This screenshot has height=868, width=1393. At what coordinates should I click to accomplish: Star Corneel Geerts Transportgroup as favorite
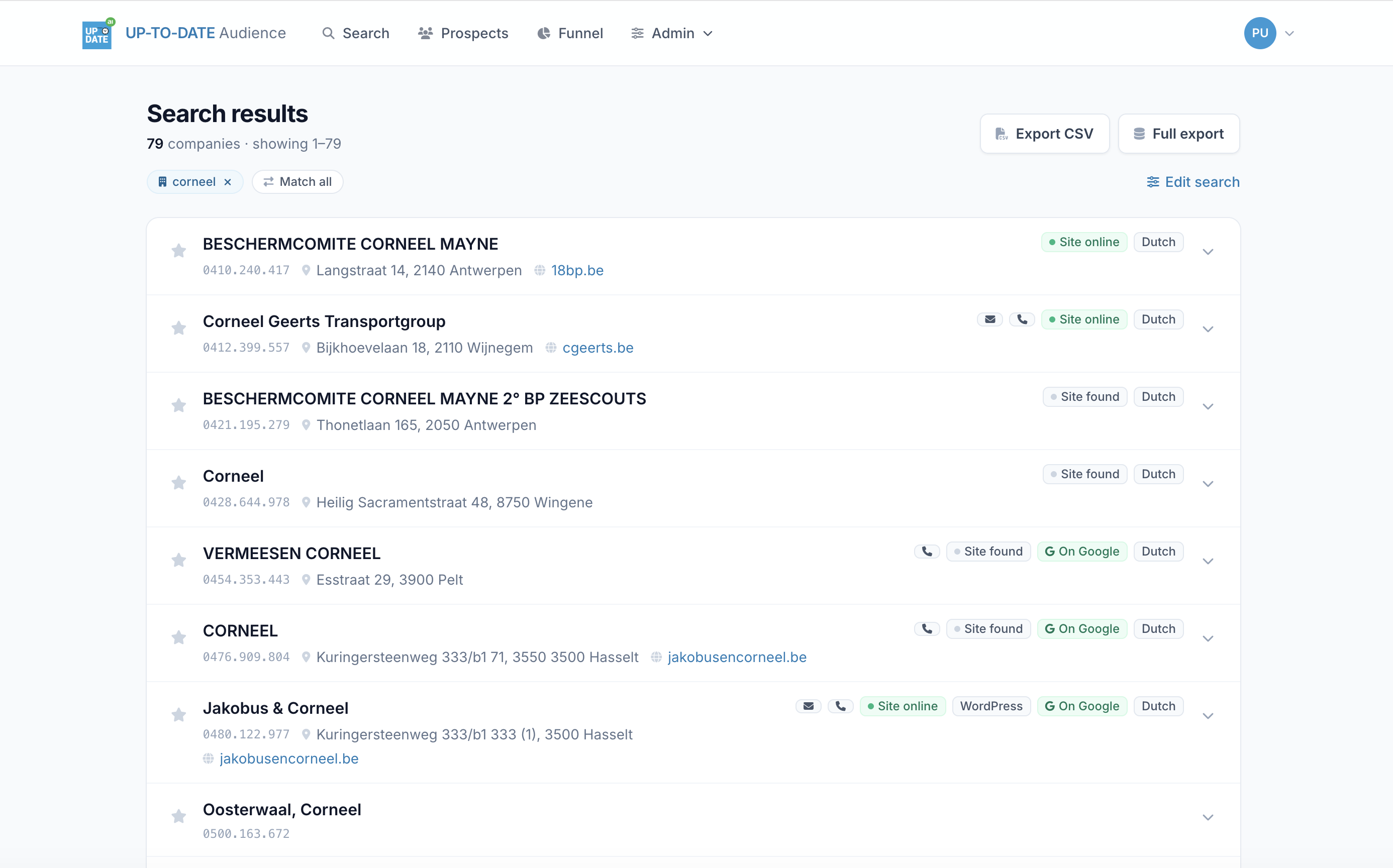click(178, 329)
